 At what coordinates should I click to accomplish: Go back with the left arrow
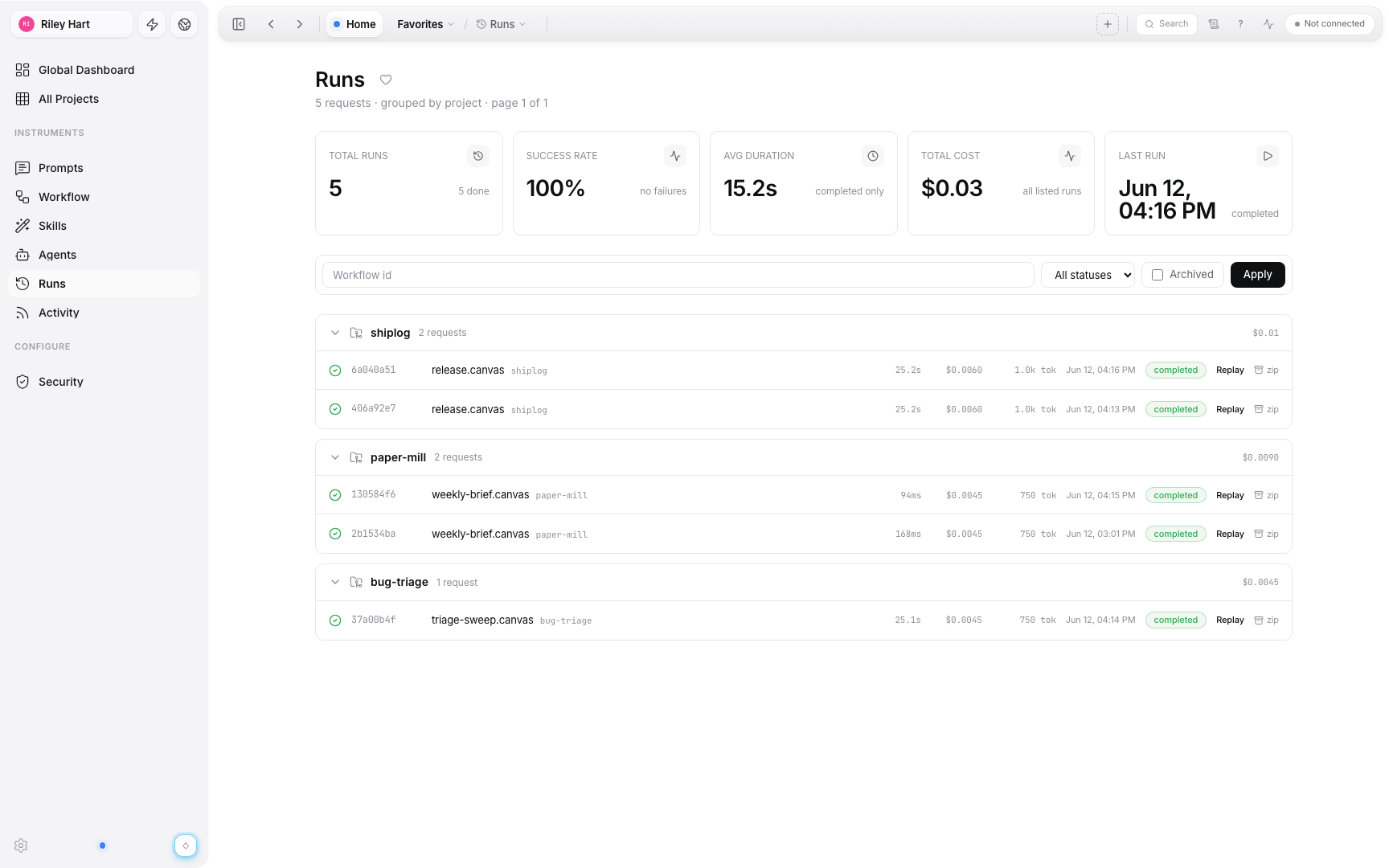(x=271, y=24)
